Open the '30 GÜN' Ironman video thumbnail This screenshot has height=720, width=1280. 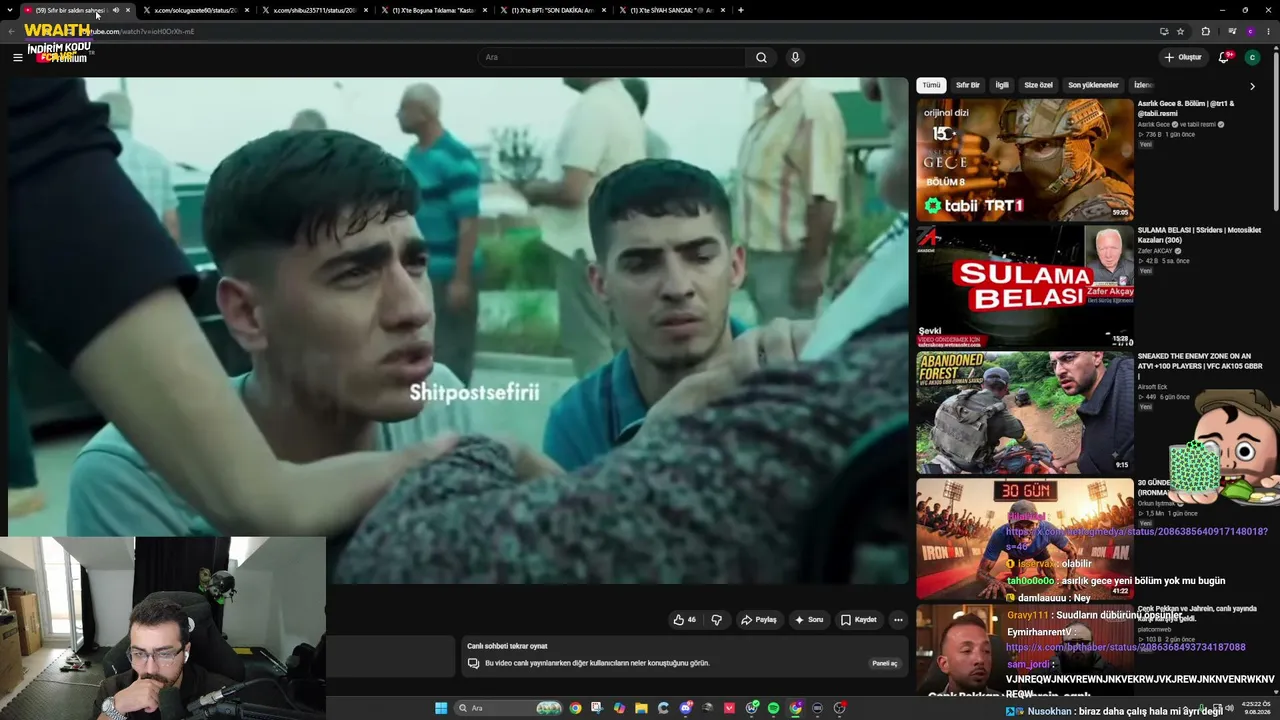[1025, 539]
